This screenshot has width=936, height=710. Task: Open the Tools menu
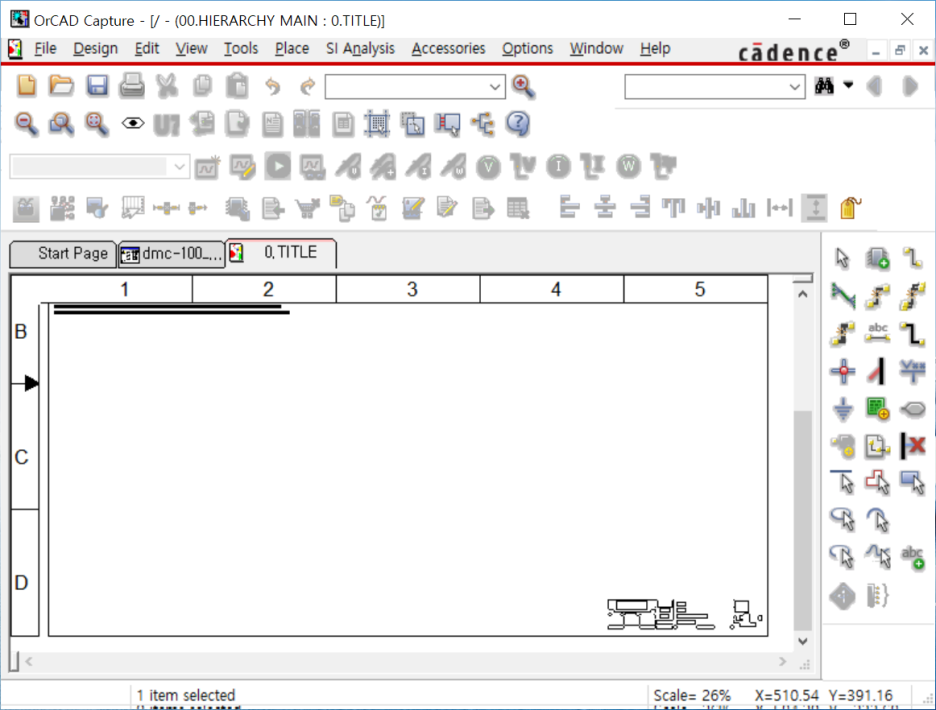pos(241,48)
